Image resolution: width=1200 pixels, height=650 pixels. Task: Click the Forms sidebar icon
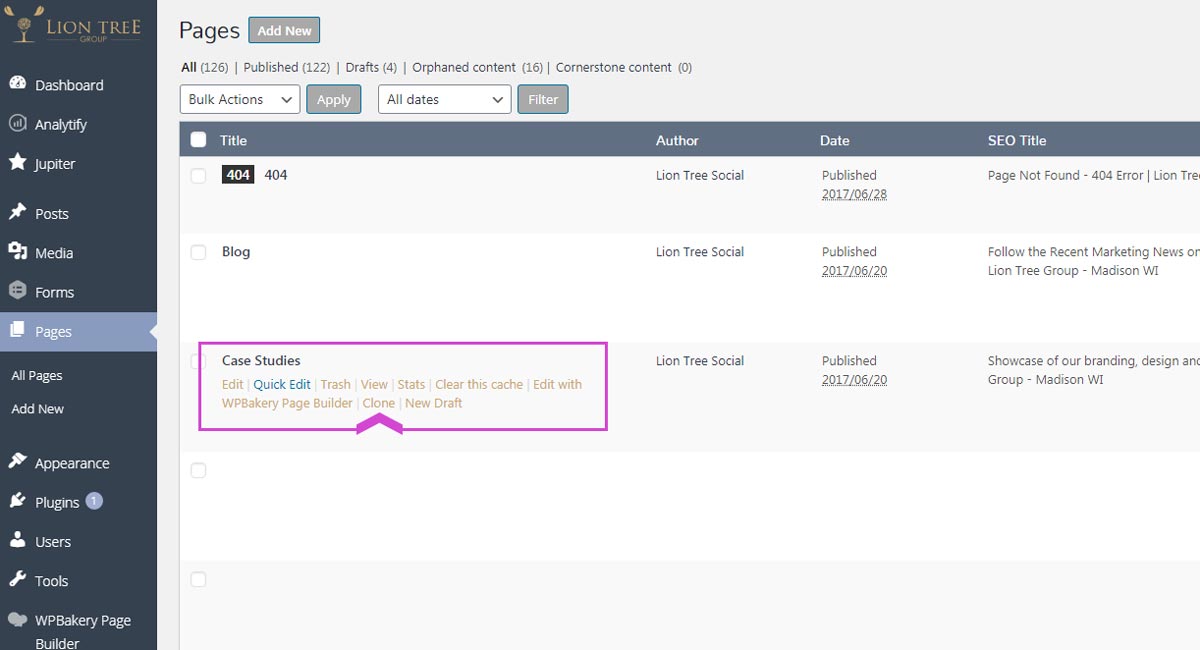pos(17,291)
